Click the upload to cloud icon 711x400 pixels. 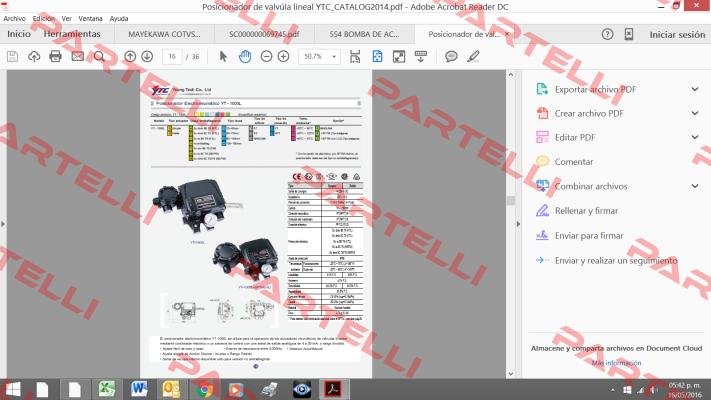click(34, 57)
